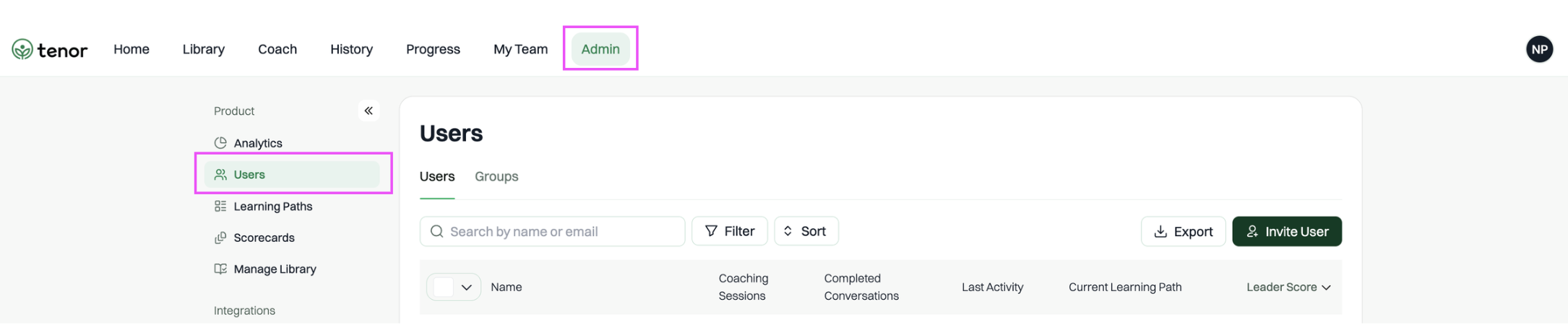Viewport: 1568px width, 325px height.
Task: Click the Manage Library book icon
Action: point(220,269)
